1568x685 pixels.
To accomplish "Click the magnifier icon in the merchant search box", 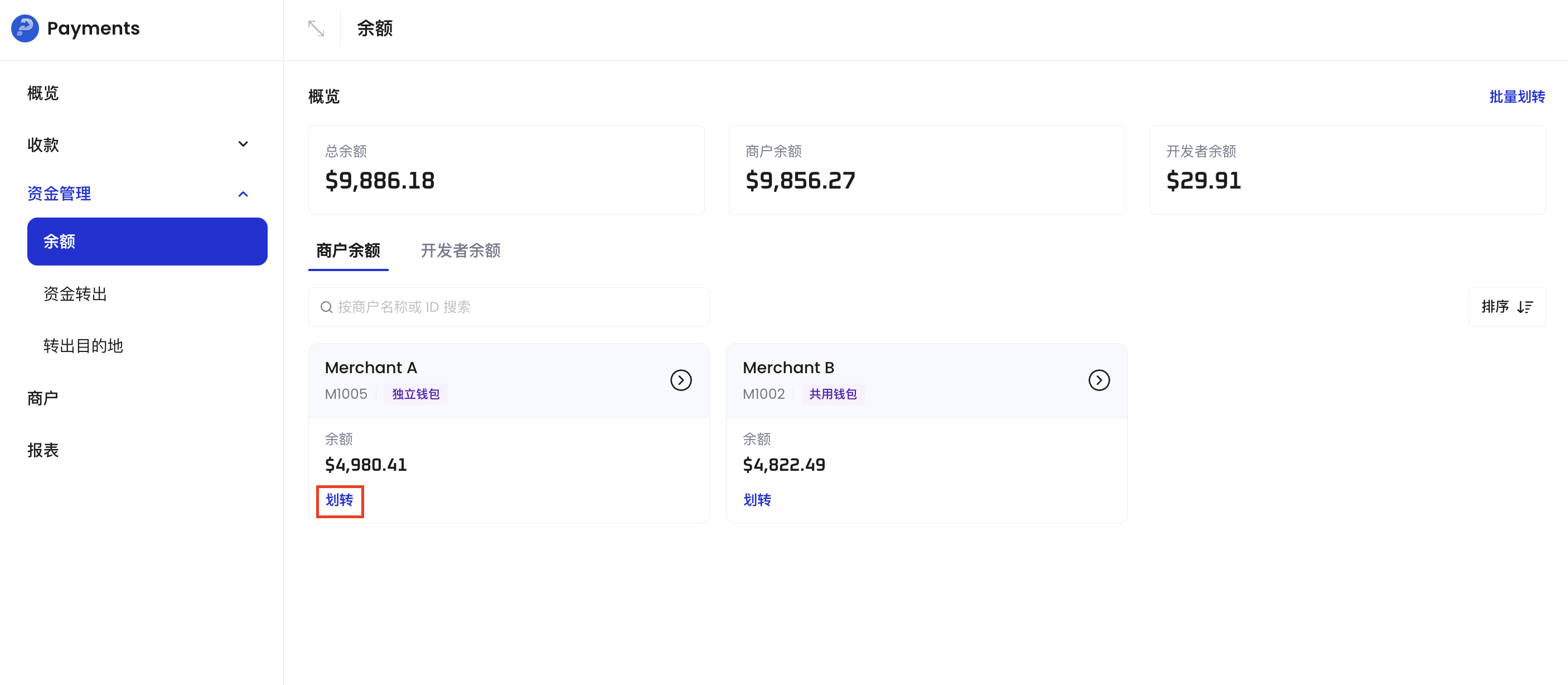I will click(x=326, y=307).
